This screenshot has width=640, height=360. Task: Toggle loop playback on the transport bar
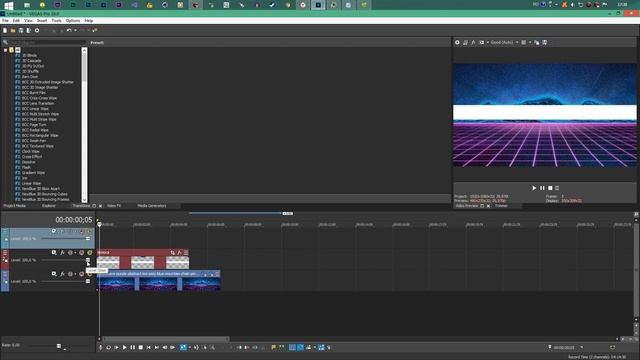[109, 347]
